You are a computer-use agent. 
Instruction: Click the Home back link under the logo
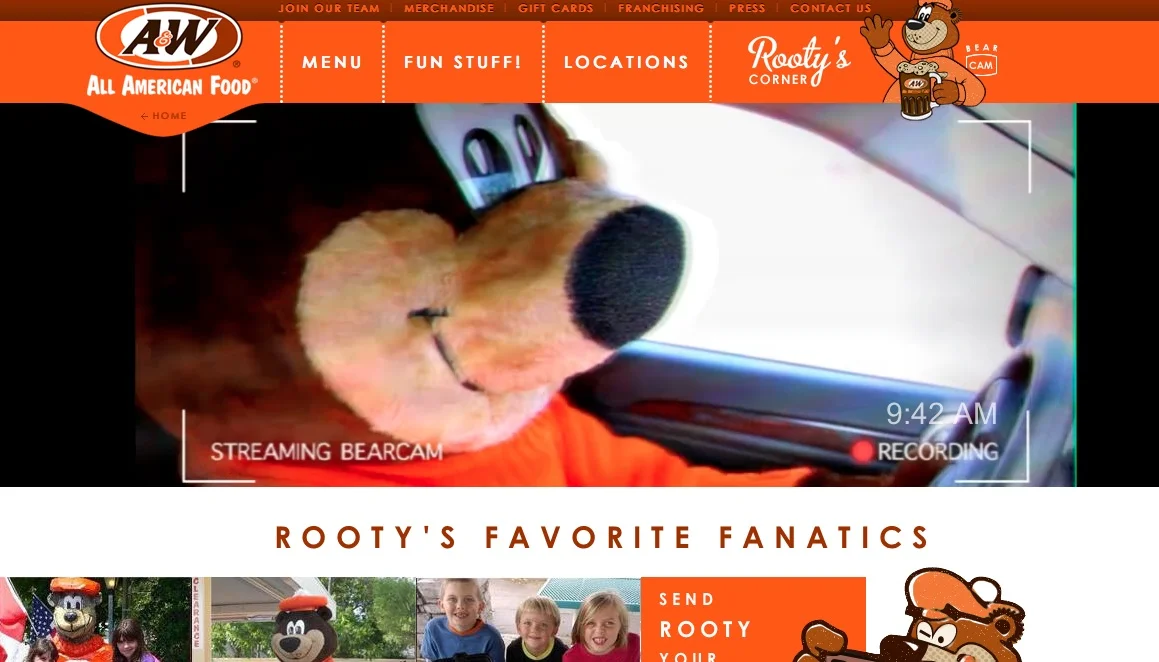(163, 115)
